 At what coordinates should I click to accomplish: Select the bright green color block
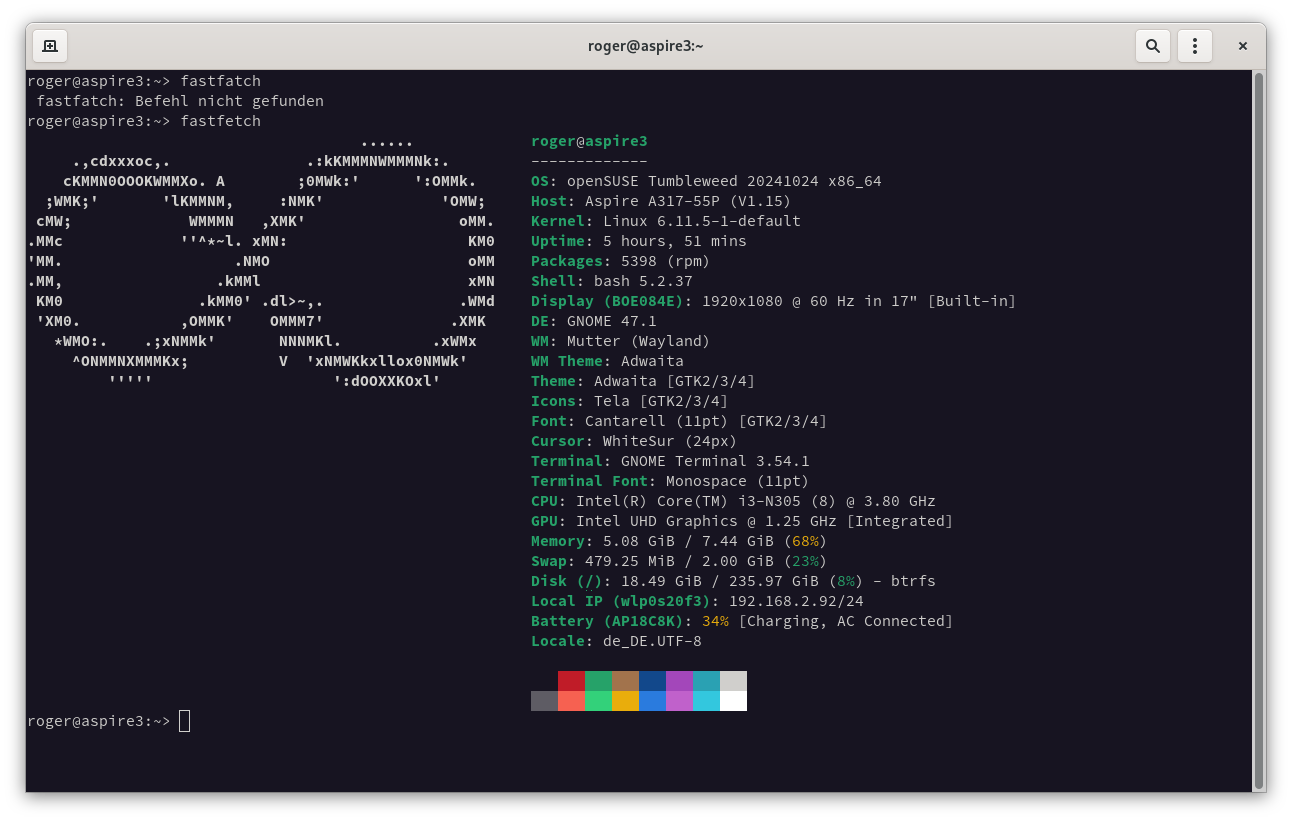[598, 701]
